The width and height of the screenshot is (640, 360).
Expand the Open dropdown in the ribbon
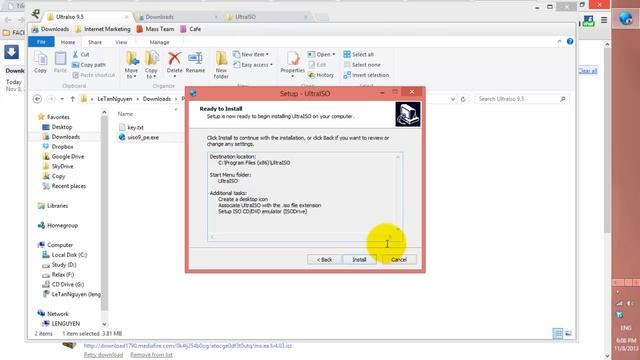321,54
